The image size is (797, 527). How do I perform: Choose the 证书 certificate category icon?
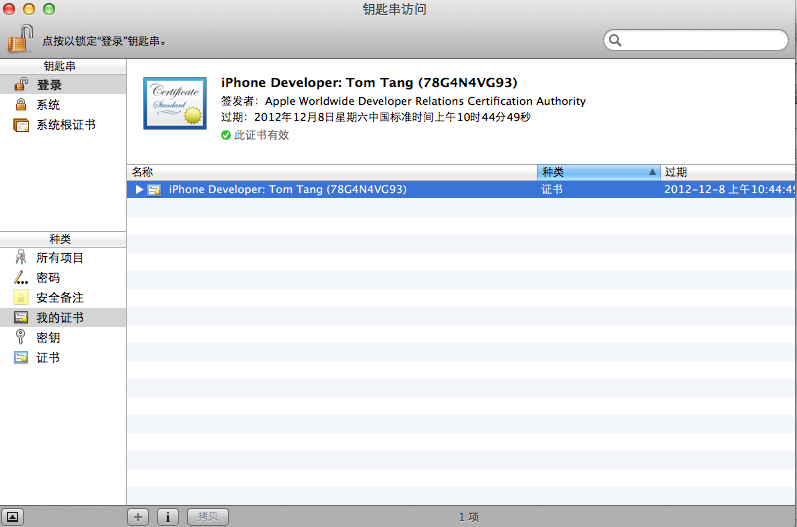pos(21,357)
